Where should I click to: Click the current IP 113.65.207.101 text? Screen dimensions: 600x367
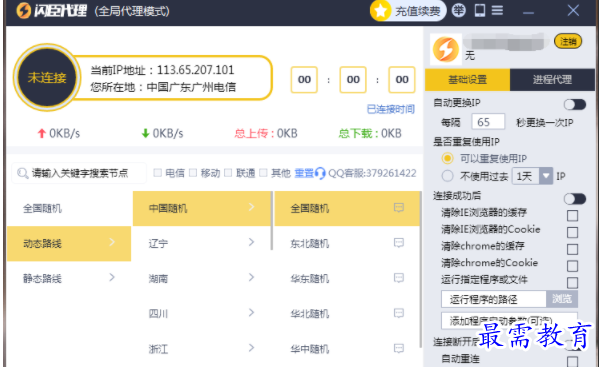[x=196, y=70]
